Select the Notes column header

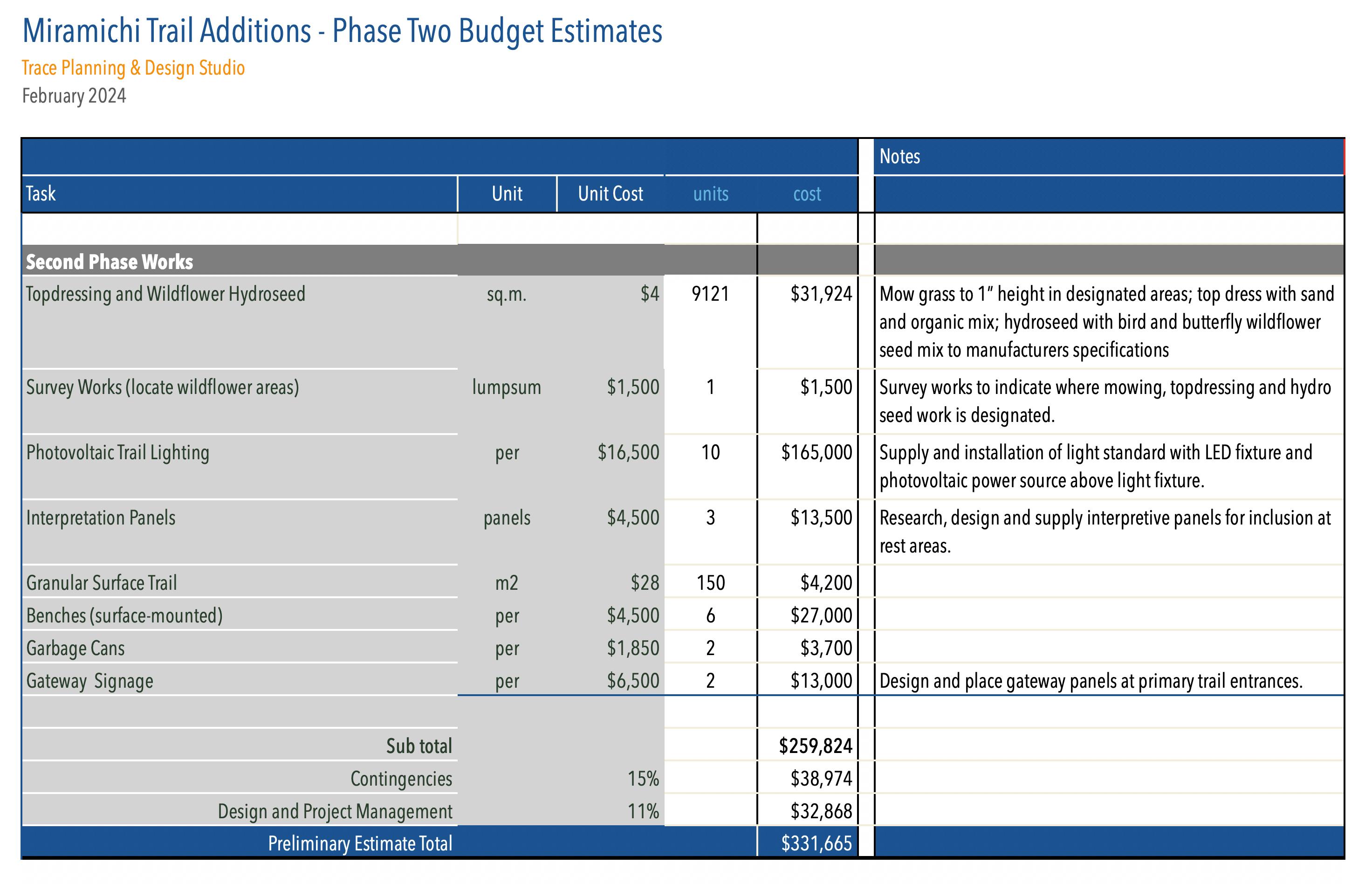[x=899, y=156]
